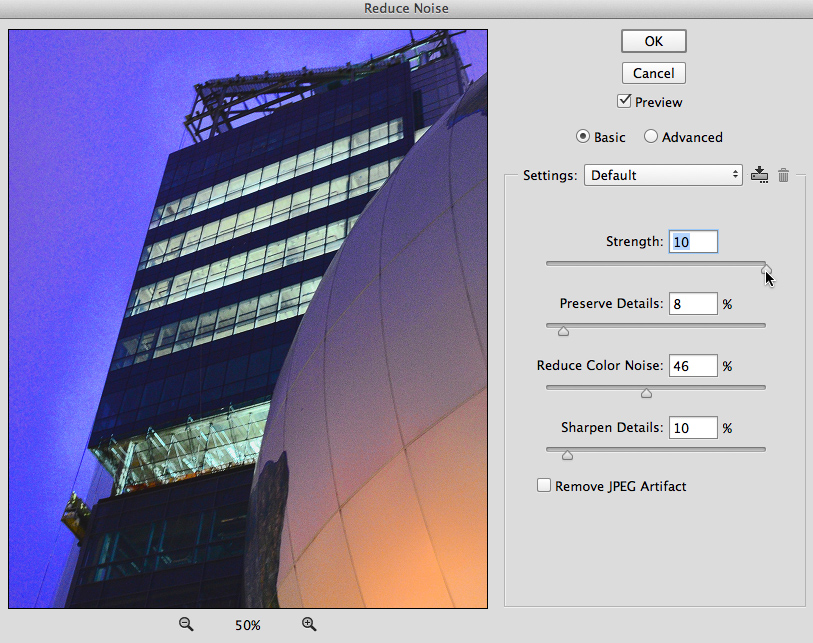Select the Reduce Color Noise percentage field
Screen dimensions: 813x643
pos(693,365)
